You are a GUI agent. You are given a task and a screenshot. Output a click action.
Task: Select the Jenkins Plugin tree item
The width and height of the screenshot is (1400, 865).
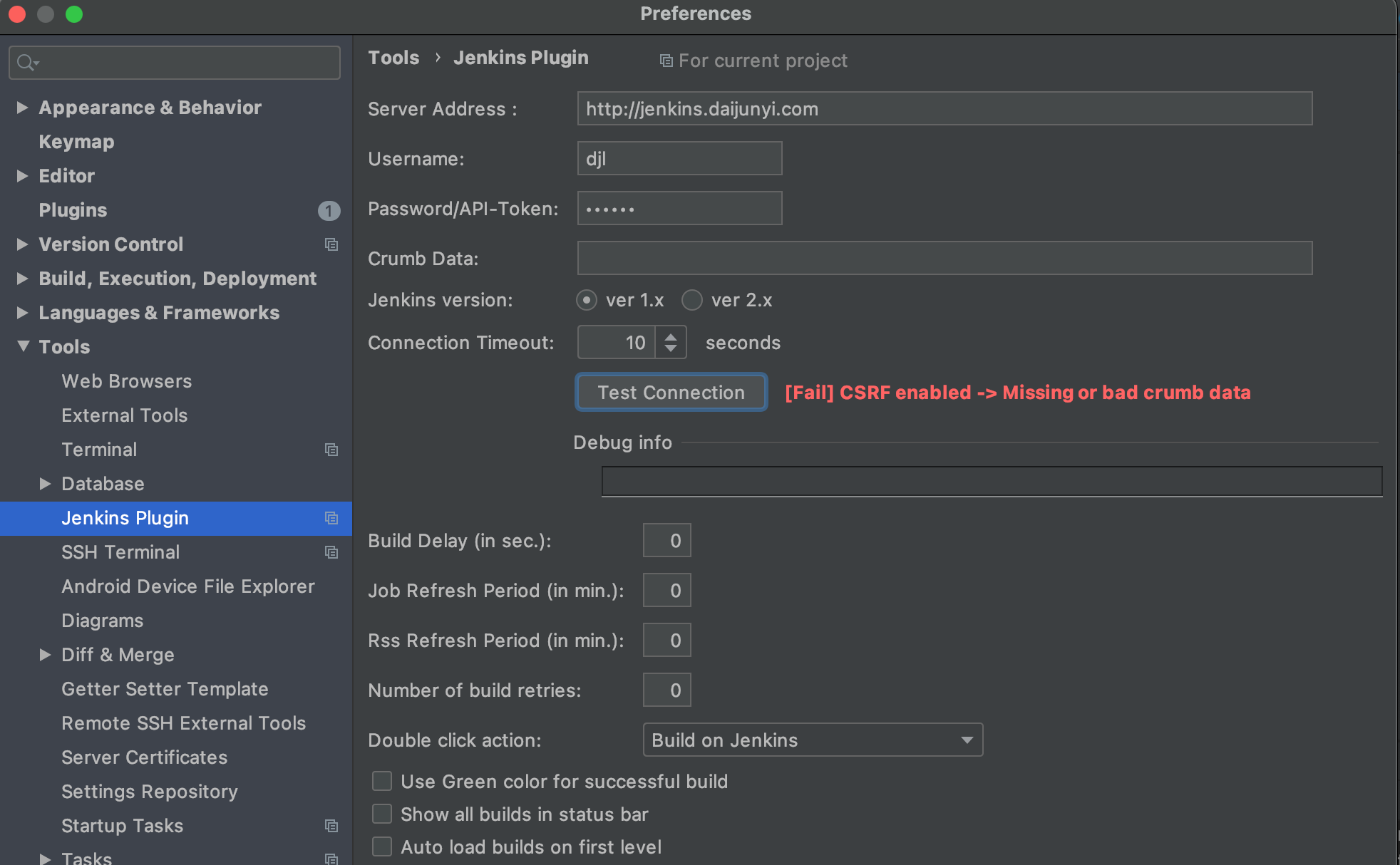176,518
